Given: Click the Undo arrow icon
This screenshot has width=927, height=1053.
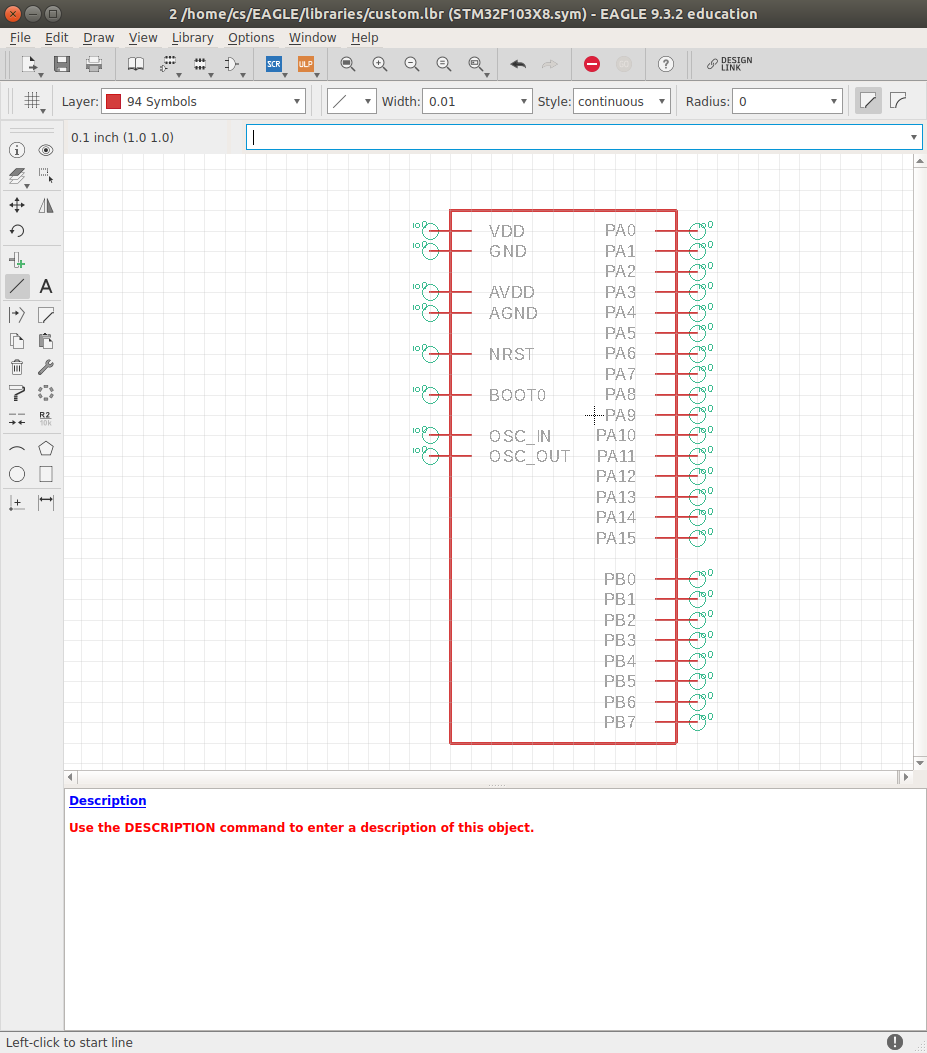Looking at the screenshot, I should coord(518,64).
